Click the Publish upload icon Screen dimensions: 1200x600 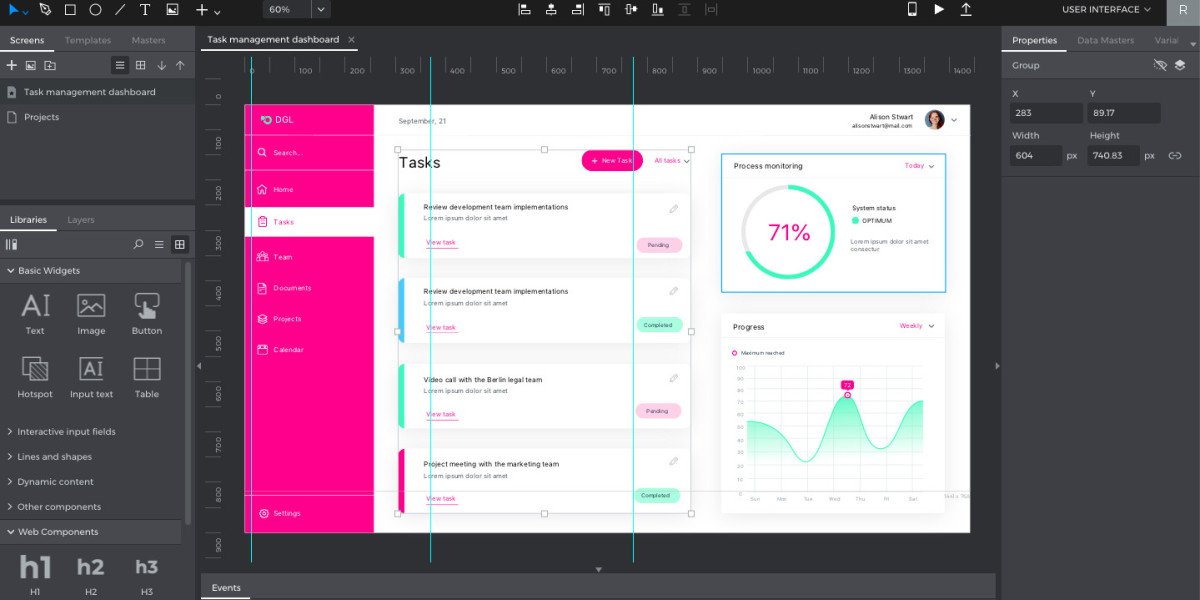click(966, 10)
